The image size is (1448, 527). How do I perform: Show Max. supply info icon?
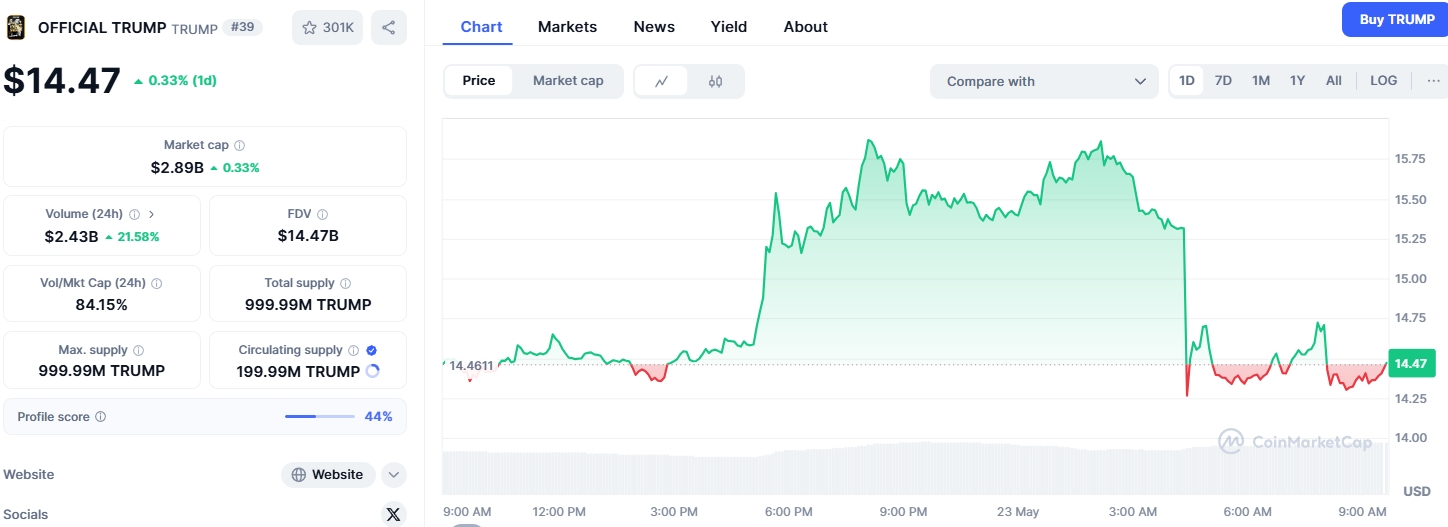pyautogui.click(x=138, y=351)
